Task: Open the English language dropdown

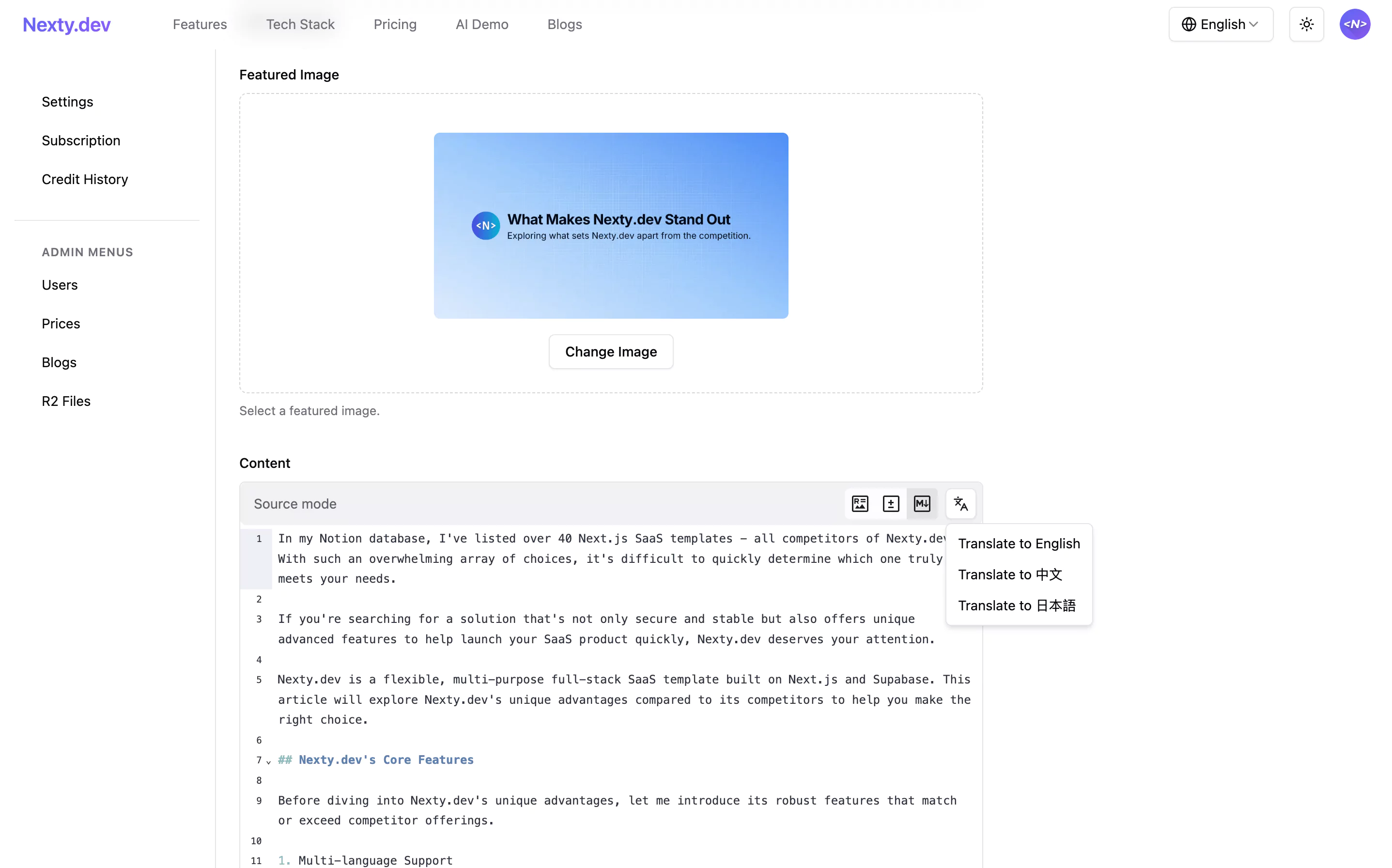Action: [1221, 24]
